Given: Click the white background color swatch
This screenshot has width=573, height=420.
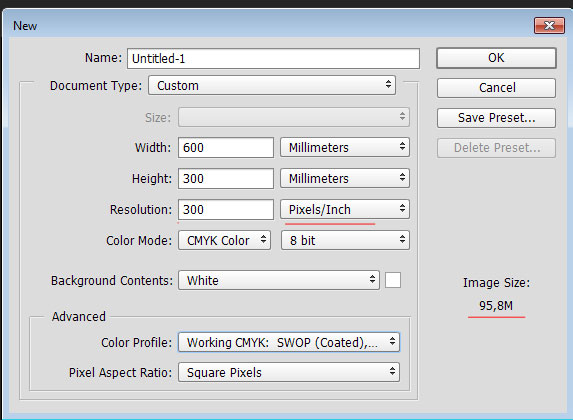Looking at the screenshot, I should click(393, 280).
